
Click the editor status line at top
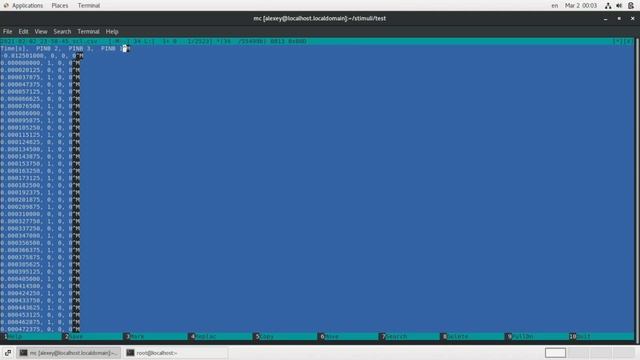point(317,41)
